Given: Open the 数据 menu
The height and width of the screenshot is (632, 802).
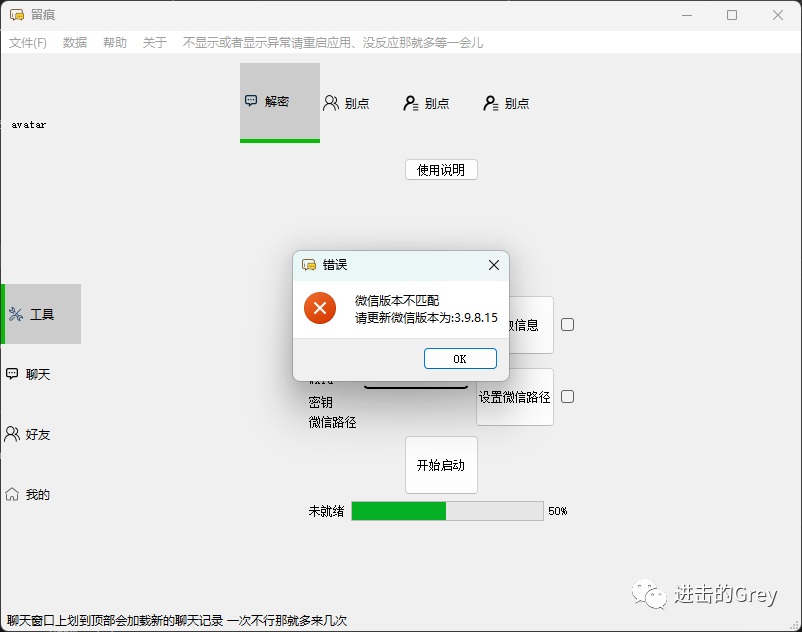Looking at the screenshot, I should [75, 42].
